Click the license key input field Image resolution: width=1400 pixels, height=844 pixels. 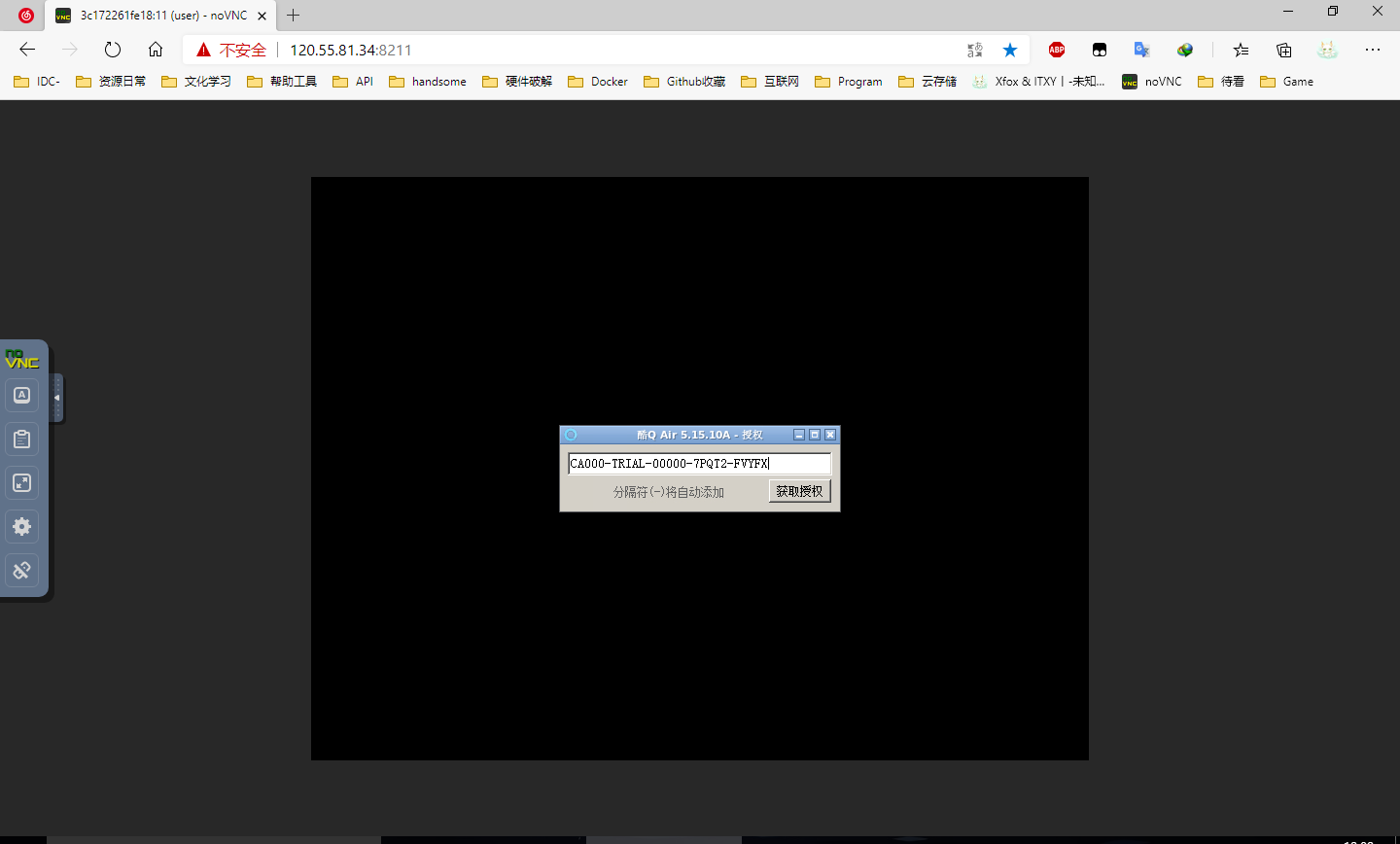(x=699, y=464)
